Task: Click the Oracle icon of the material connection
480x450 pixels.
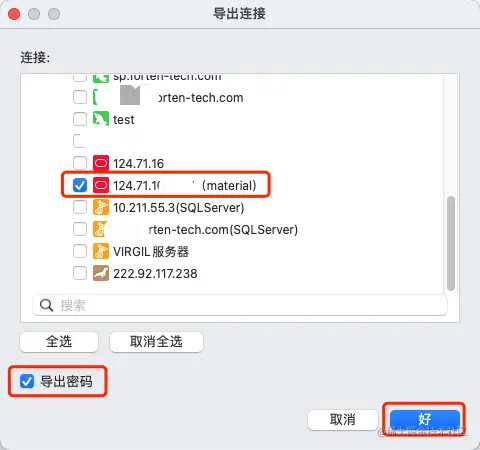Action: (x=101, y=185)
